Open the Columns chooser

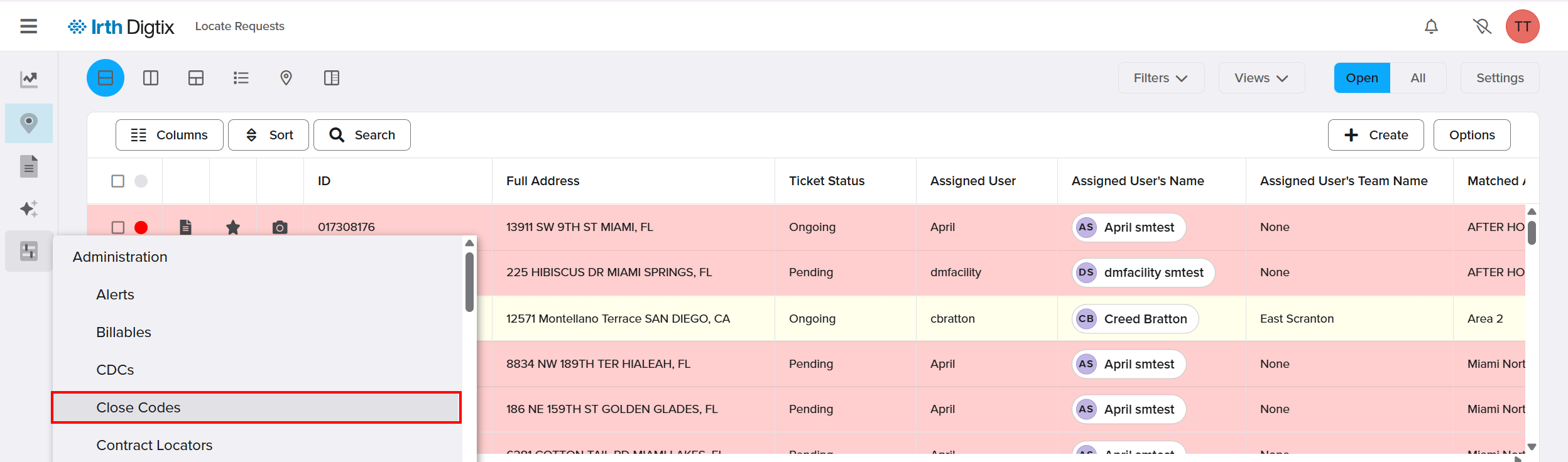(169, 135)
